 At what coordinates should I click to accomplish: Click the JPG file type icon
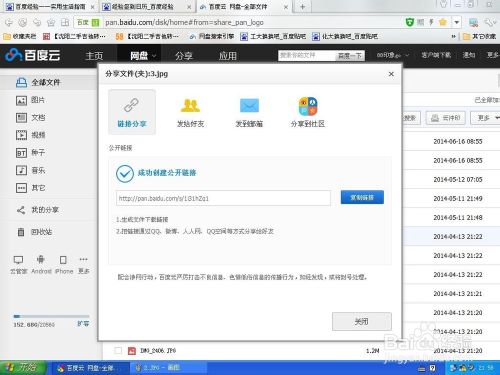pos(132,351)
